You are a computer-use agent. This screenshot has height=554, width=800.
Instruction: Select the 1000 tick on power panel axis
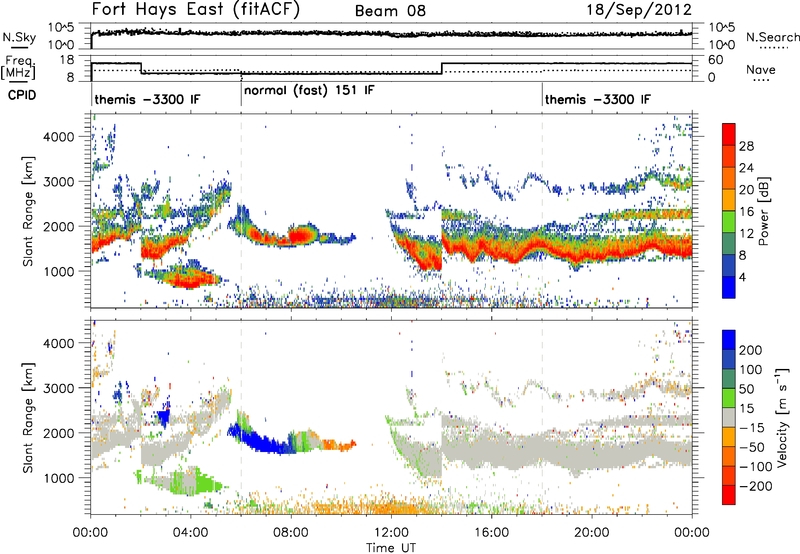[58, 271]
